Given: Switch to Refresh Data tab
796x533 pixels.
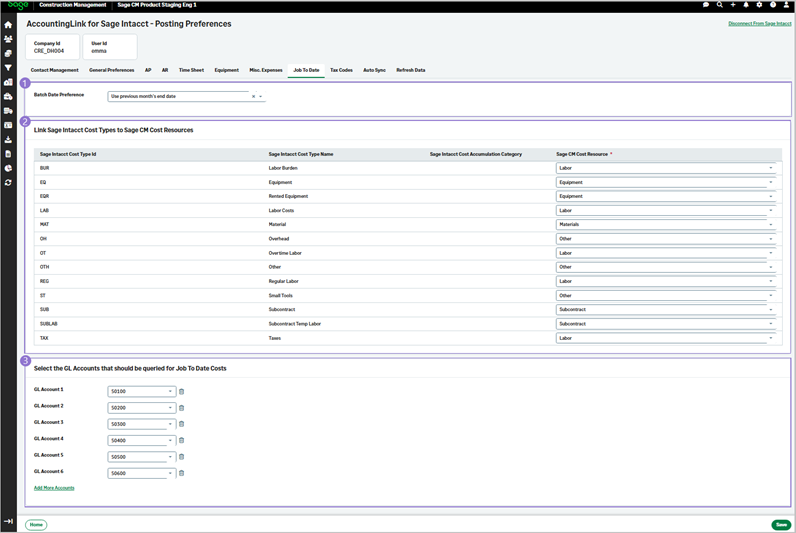Looking at the screenshot, I should tap(411, 70).
